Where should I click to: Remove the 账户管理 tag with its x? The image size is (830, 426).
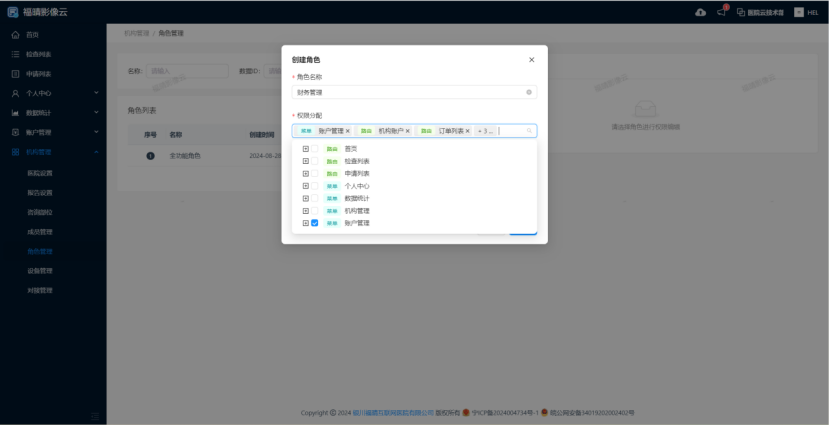pyautogui.click(x=348, y=131)
